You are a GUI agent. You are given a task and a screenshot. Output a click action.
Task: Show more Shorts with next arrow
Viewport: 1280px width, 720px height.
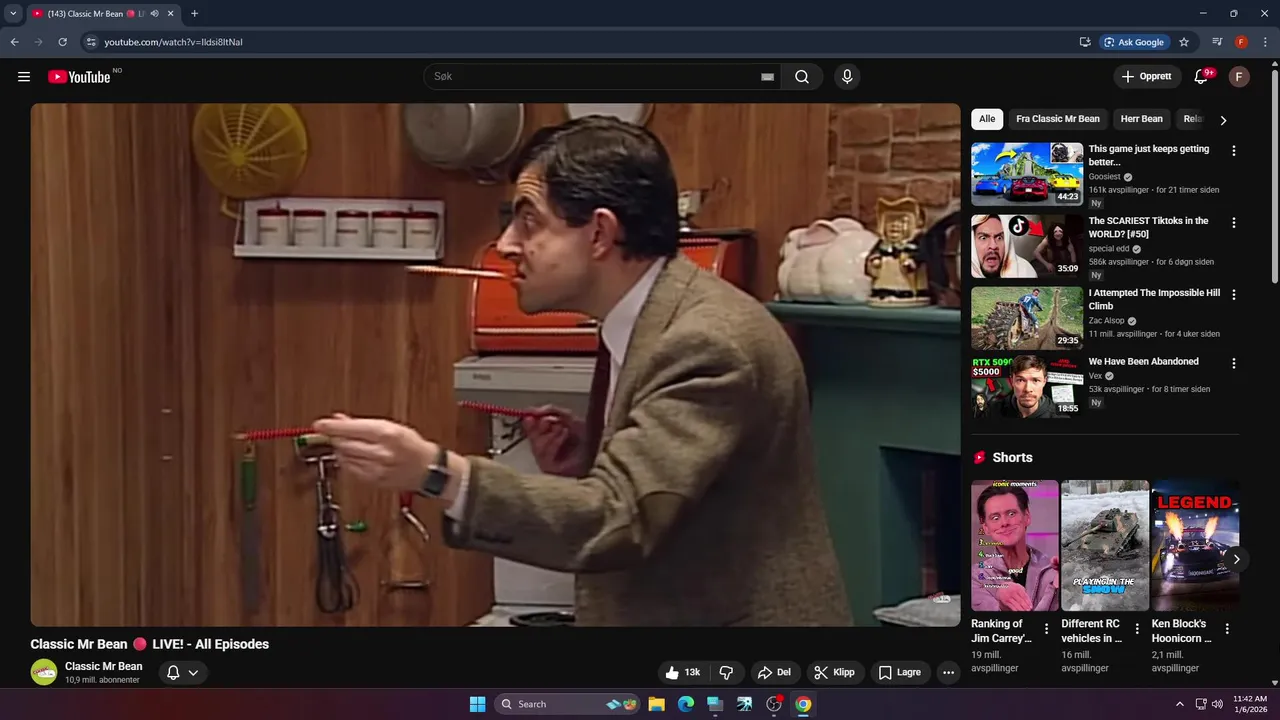pos(1237,559)
